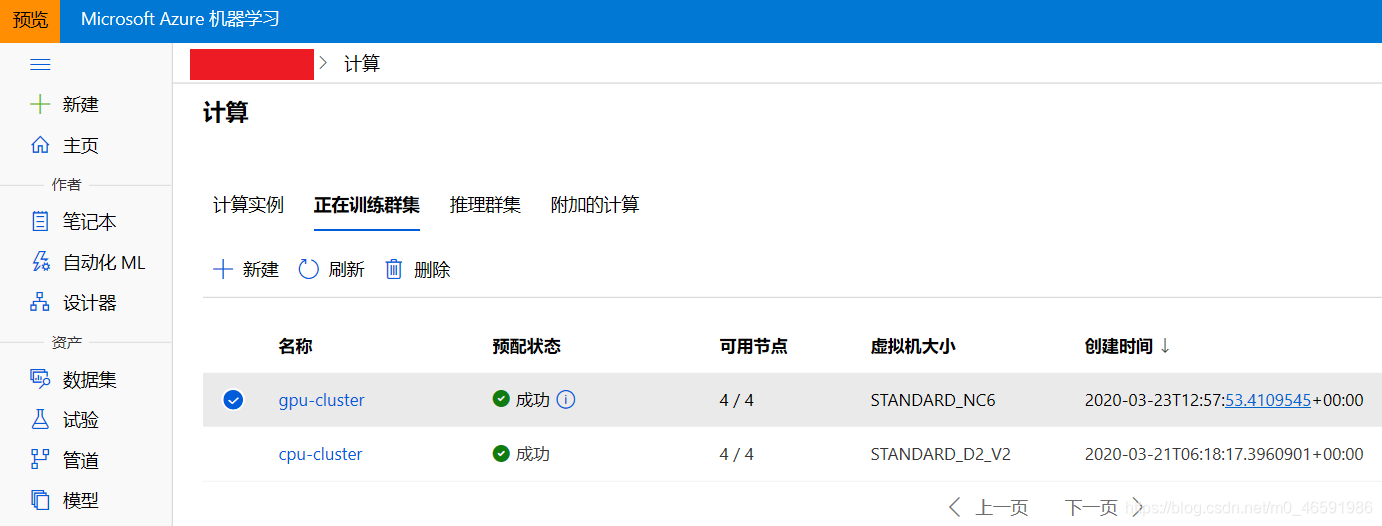
Task: Click the 管道 pipelines icon
Action: pos(40,460)
